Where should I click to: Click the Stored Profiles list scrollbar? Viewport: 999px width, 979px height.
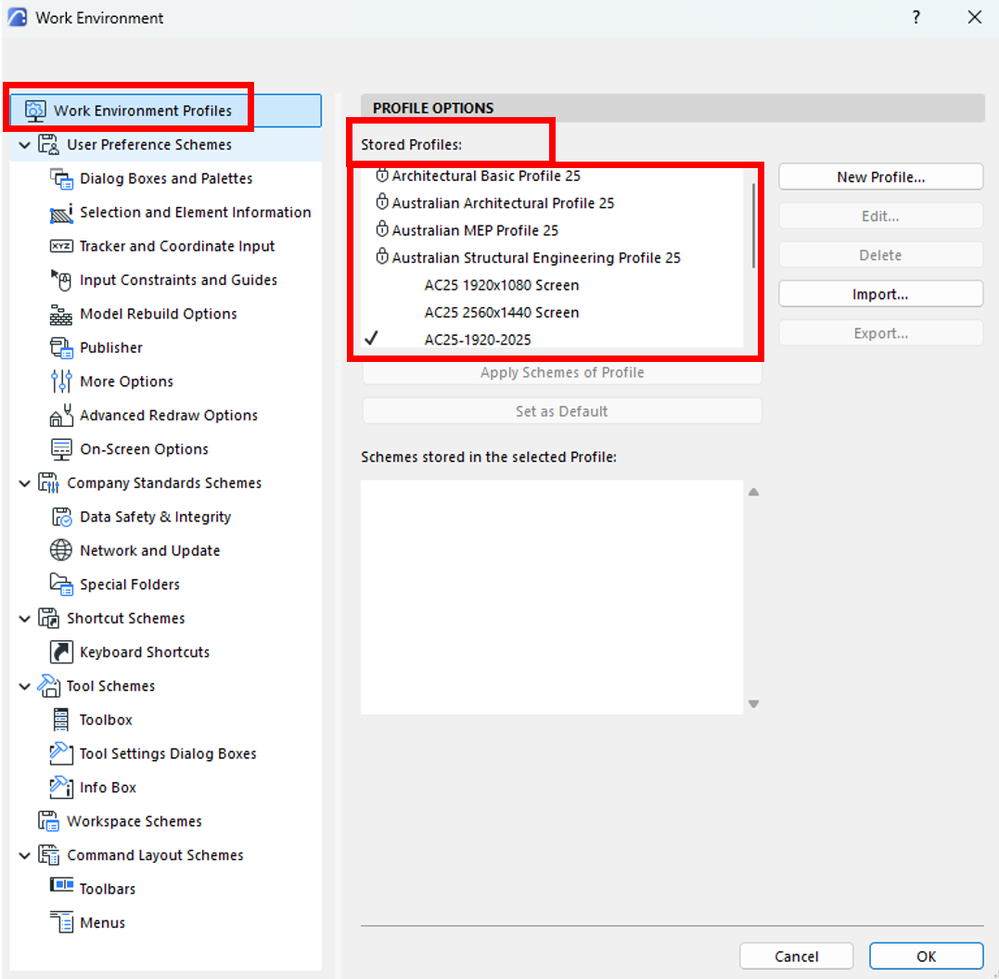tap(754, 226)
